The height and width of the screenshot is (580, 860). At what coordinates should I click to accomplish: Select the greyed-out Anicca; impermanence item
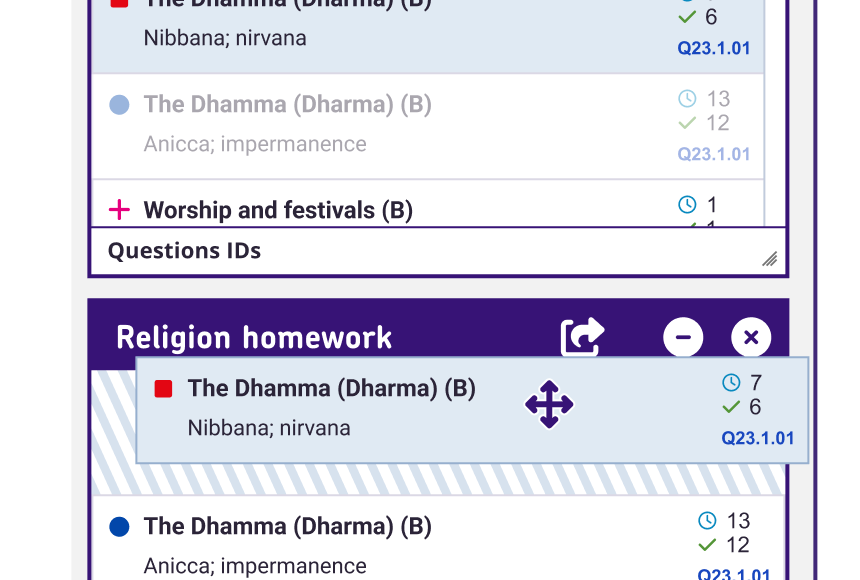point(255,144)
